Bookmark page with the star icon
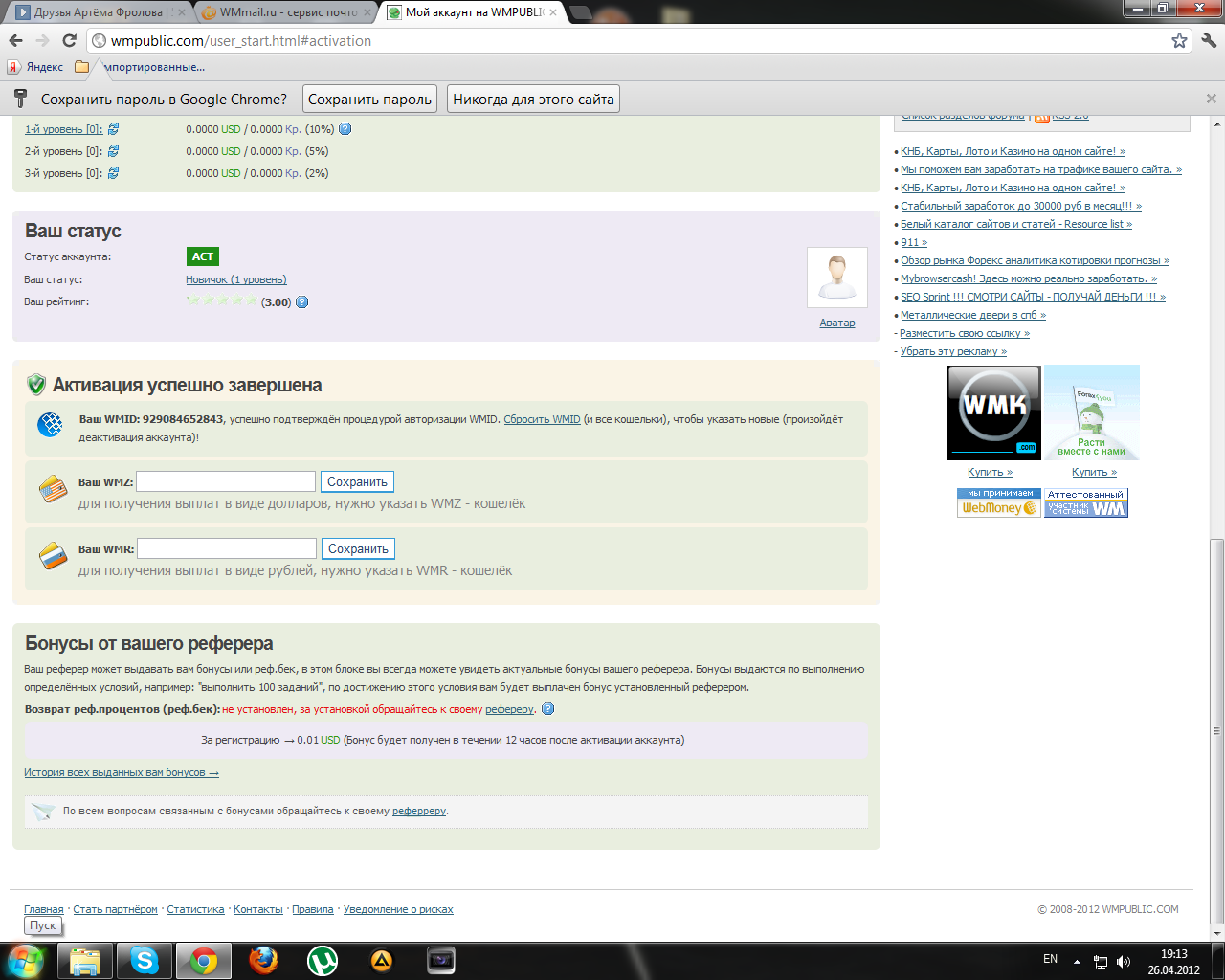1225x980 pixels. (1179, 40)
